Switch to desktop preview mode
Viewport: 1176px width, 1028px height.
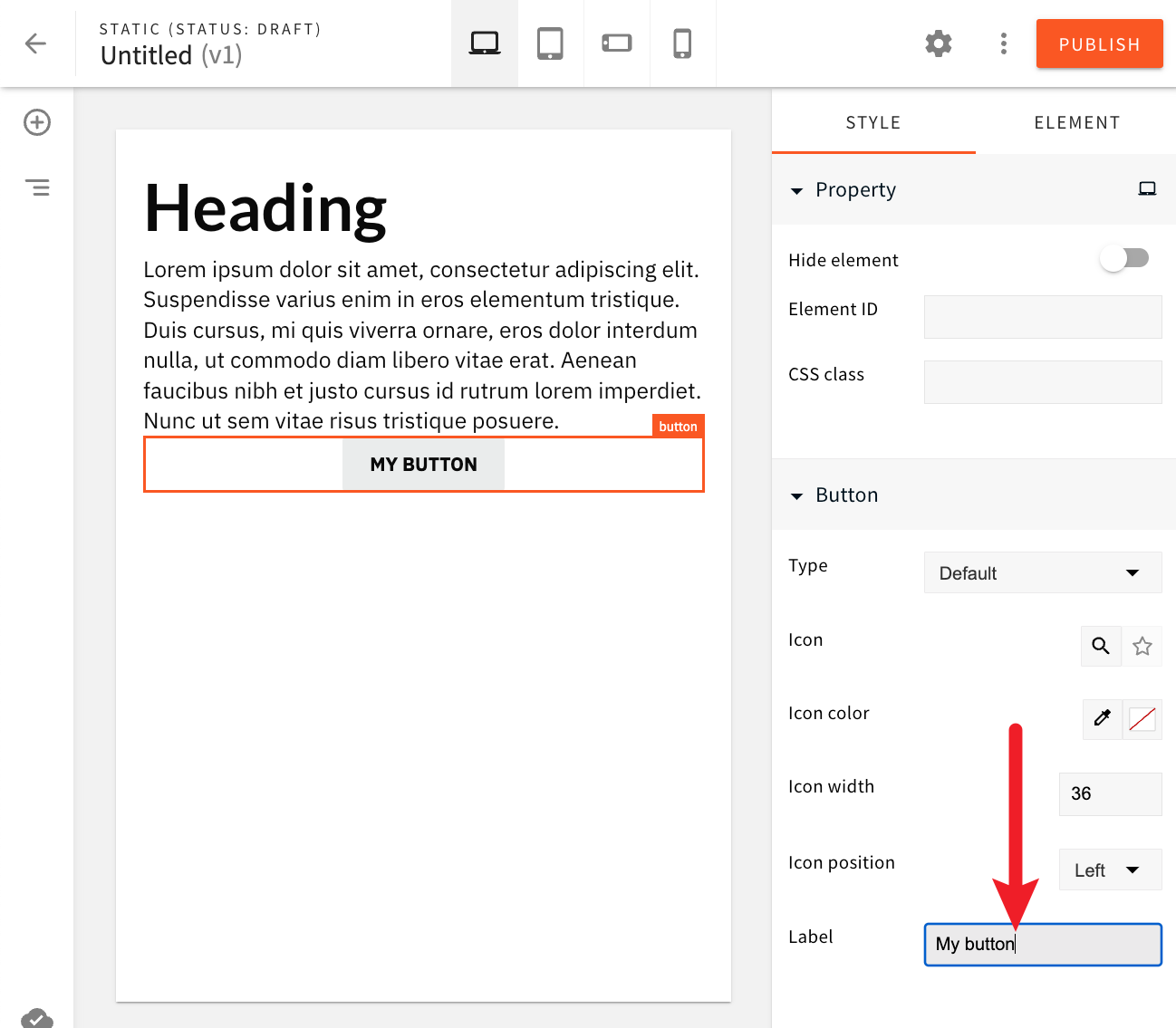point(484,42)
